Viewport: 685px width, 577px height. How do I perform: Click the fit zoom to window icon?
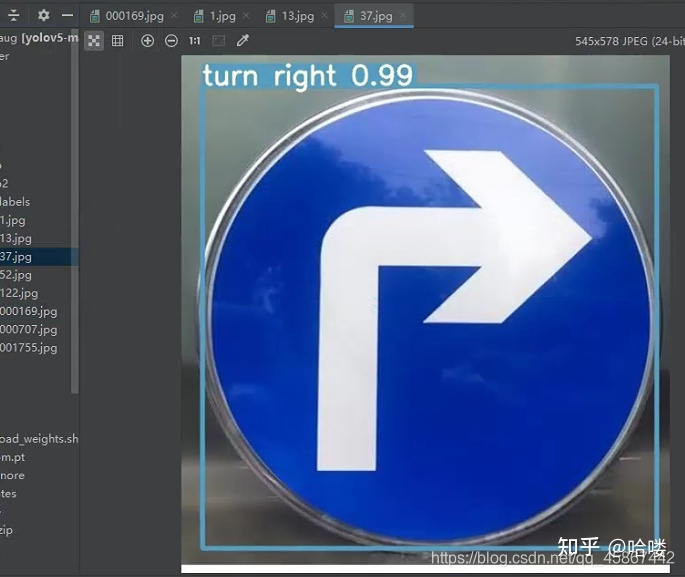tap(218, 41)
